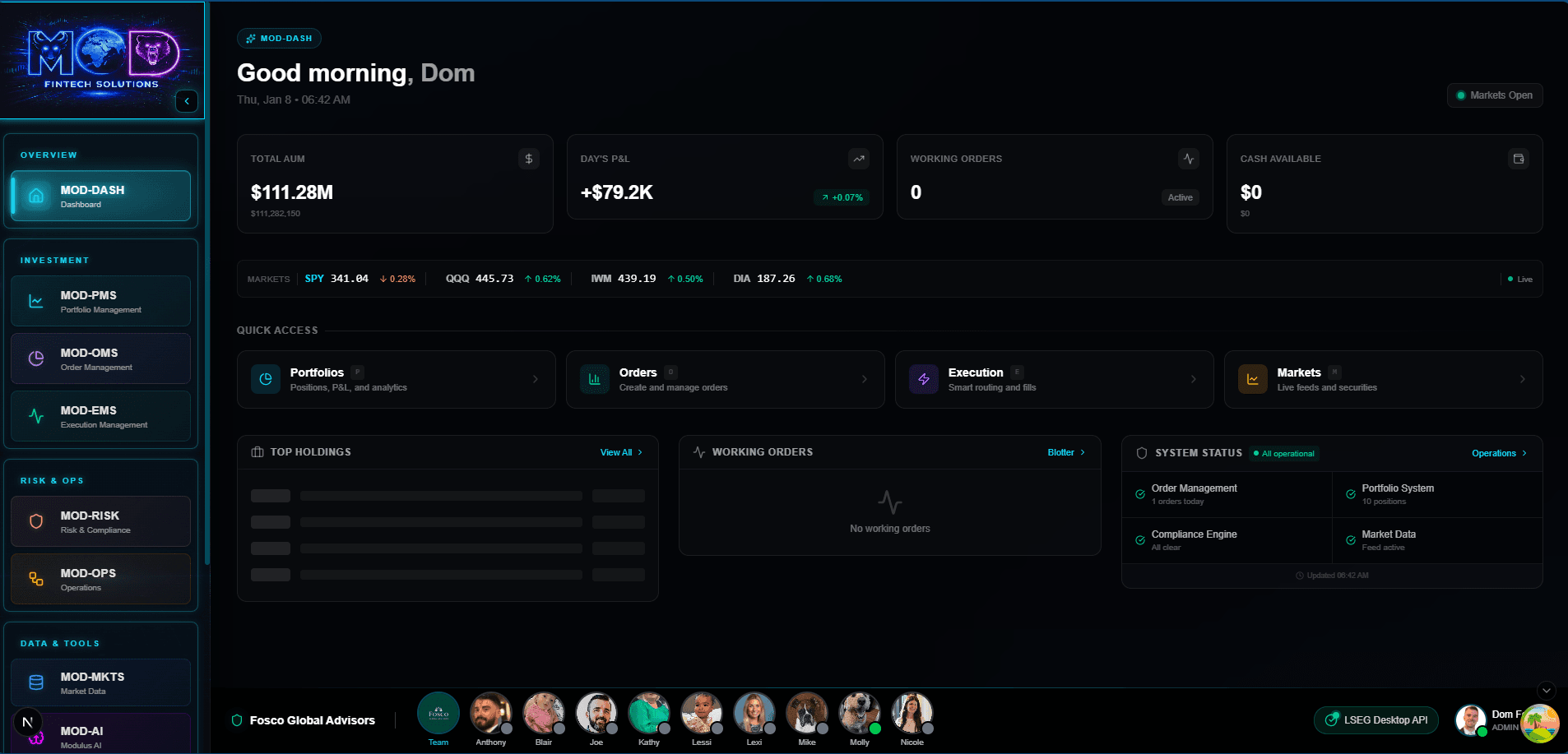Click the Total AUM dollar icon
Viewport: 1568px width, 754px height.
pos(529,159)
